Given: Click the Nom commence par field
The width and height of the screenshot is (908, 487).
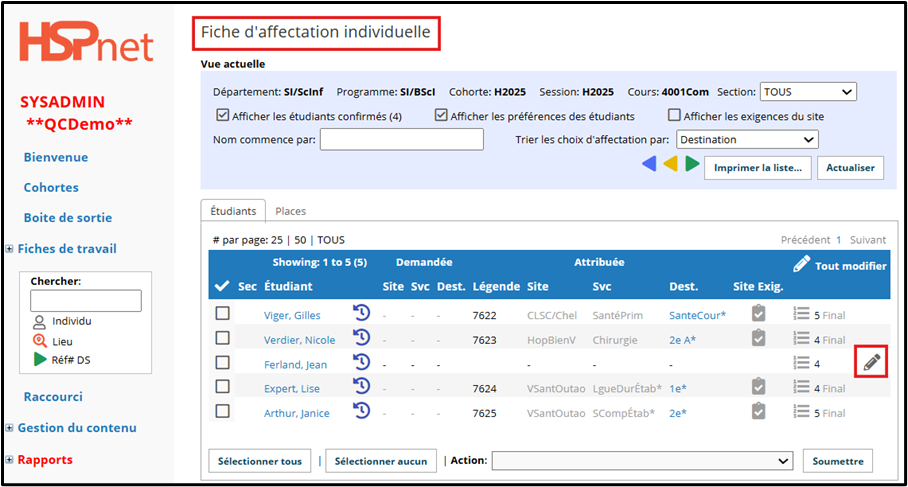Looking at the screenshot, I should 402,140.
